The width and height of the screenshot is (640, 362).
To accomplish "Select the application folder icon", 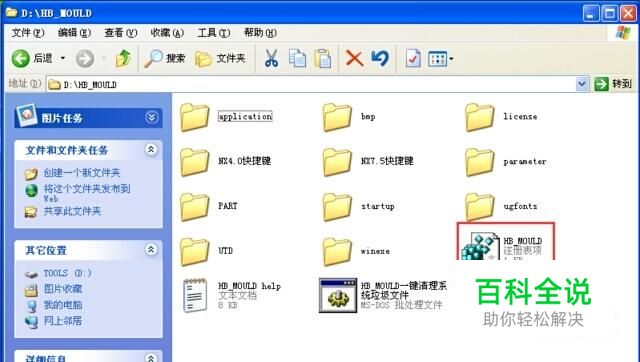I will pyautogui.click(x=194, y=117).
